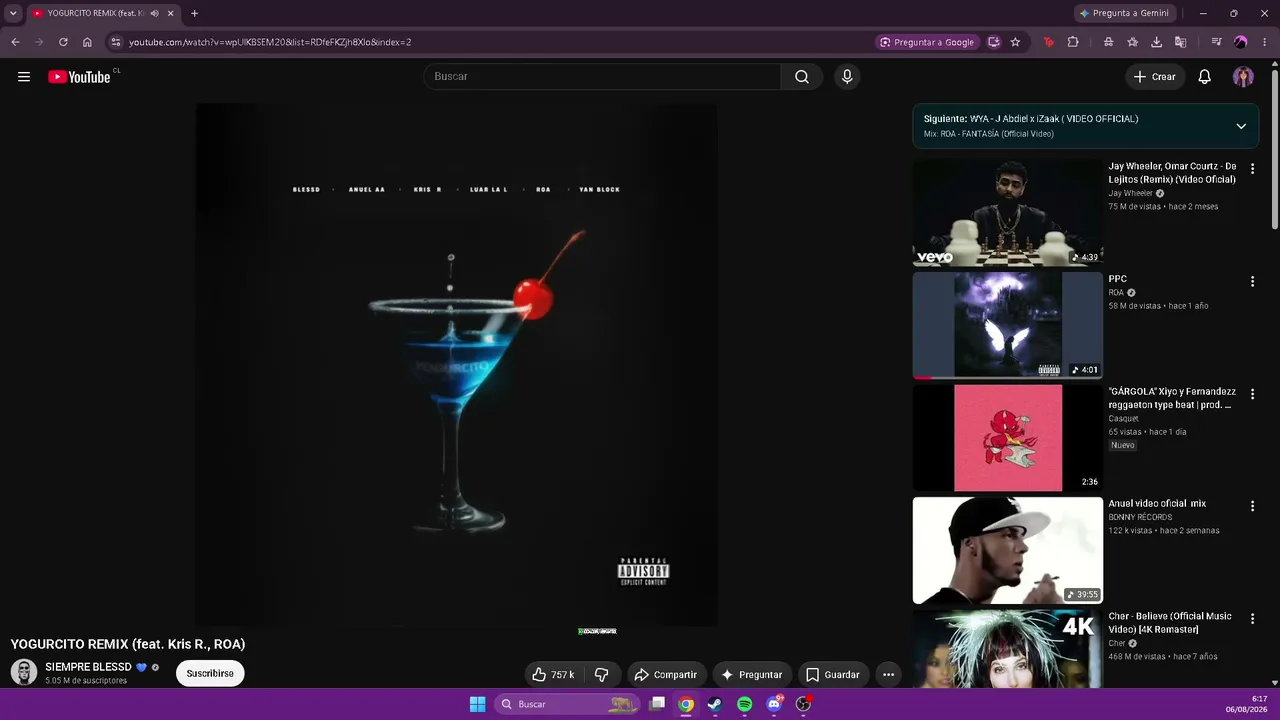
Task: Open OBS Studio from the taskbar
Action: (802, 704)
